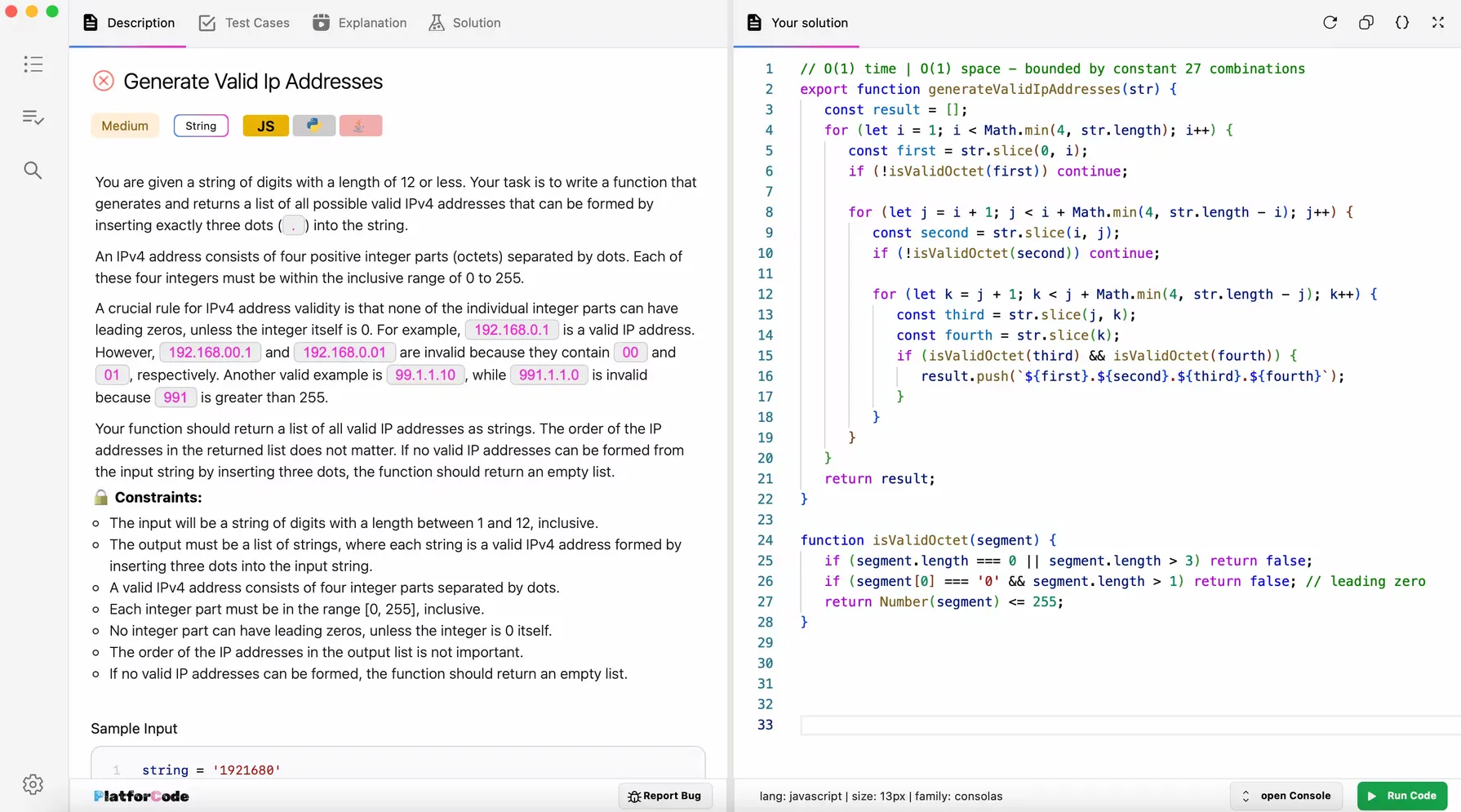Image resolution: width=1461 pixels, height=812 pixels.
Task: Select the JS language badge
Action: pyautogui.click(x=265, y=126)
